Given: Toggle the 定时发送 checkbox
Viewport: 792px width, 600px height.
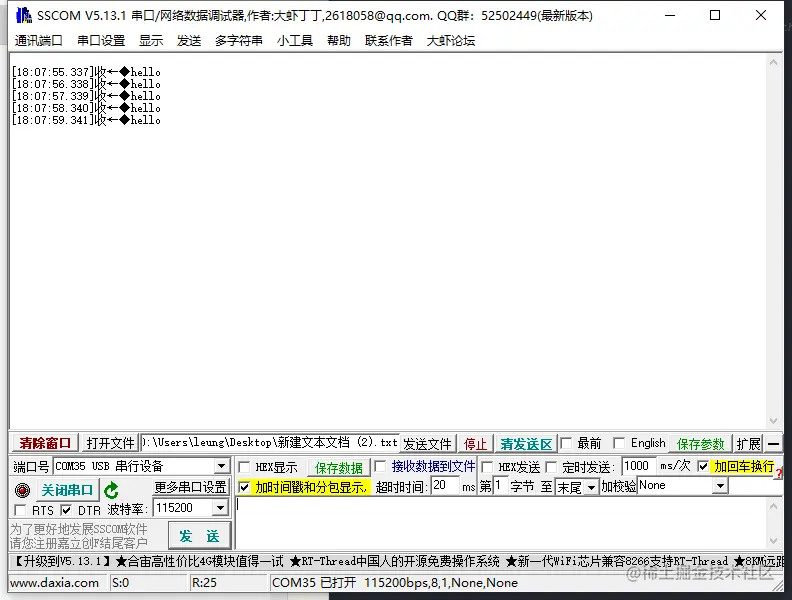Looking at the screenshot, I should point(552,467).
